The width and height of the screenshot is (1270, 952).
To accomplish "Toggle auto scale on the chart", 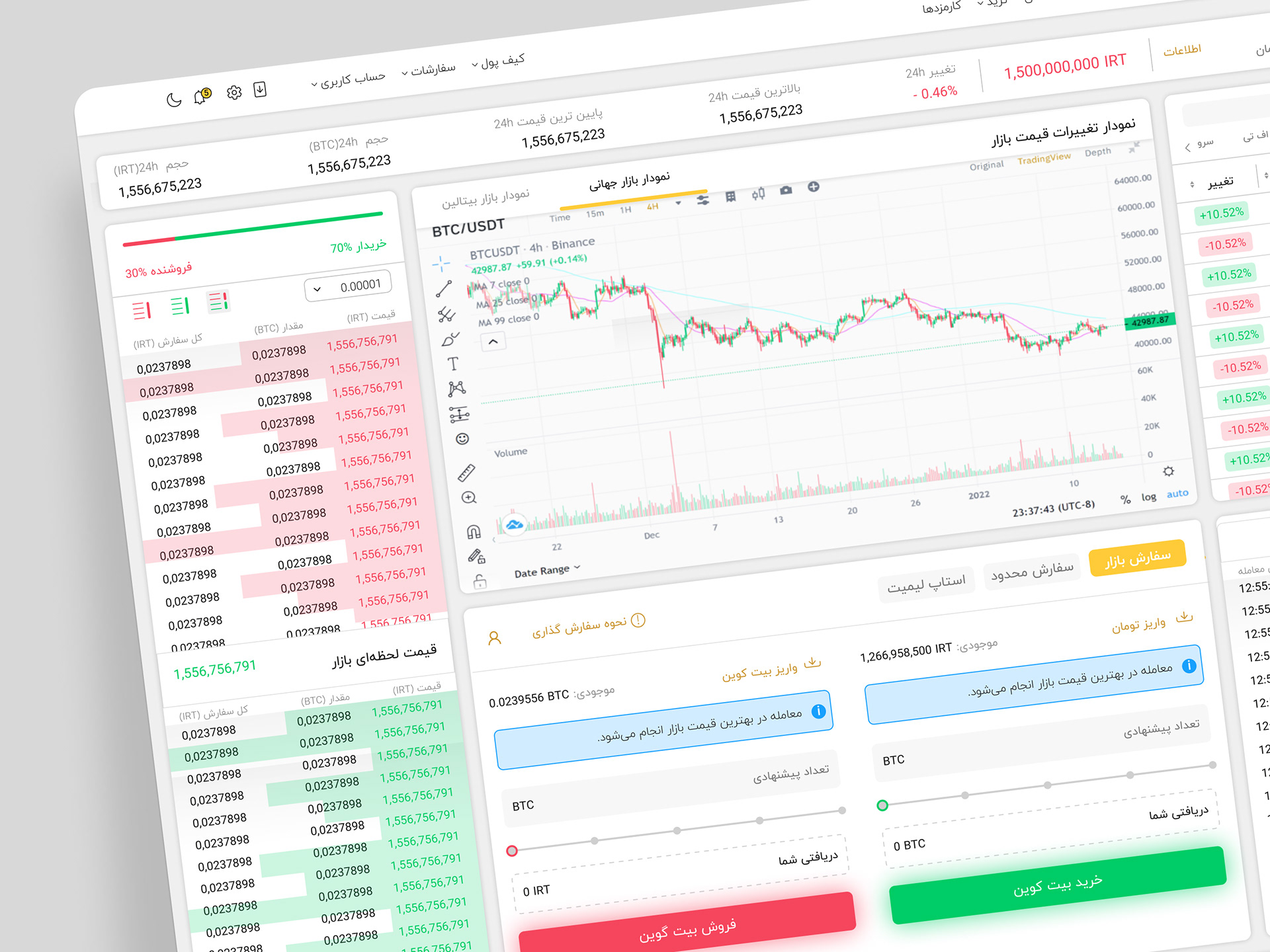I will [1177, 494].
